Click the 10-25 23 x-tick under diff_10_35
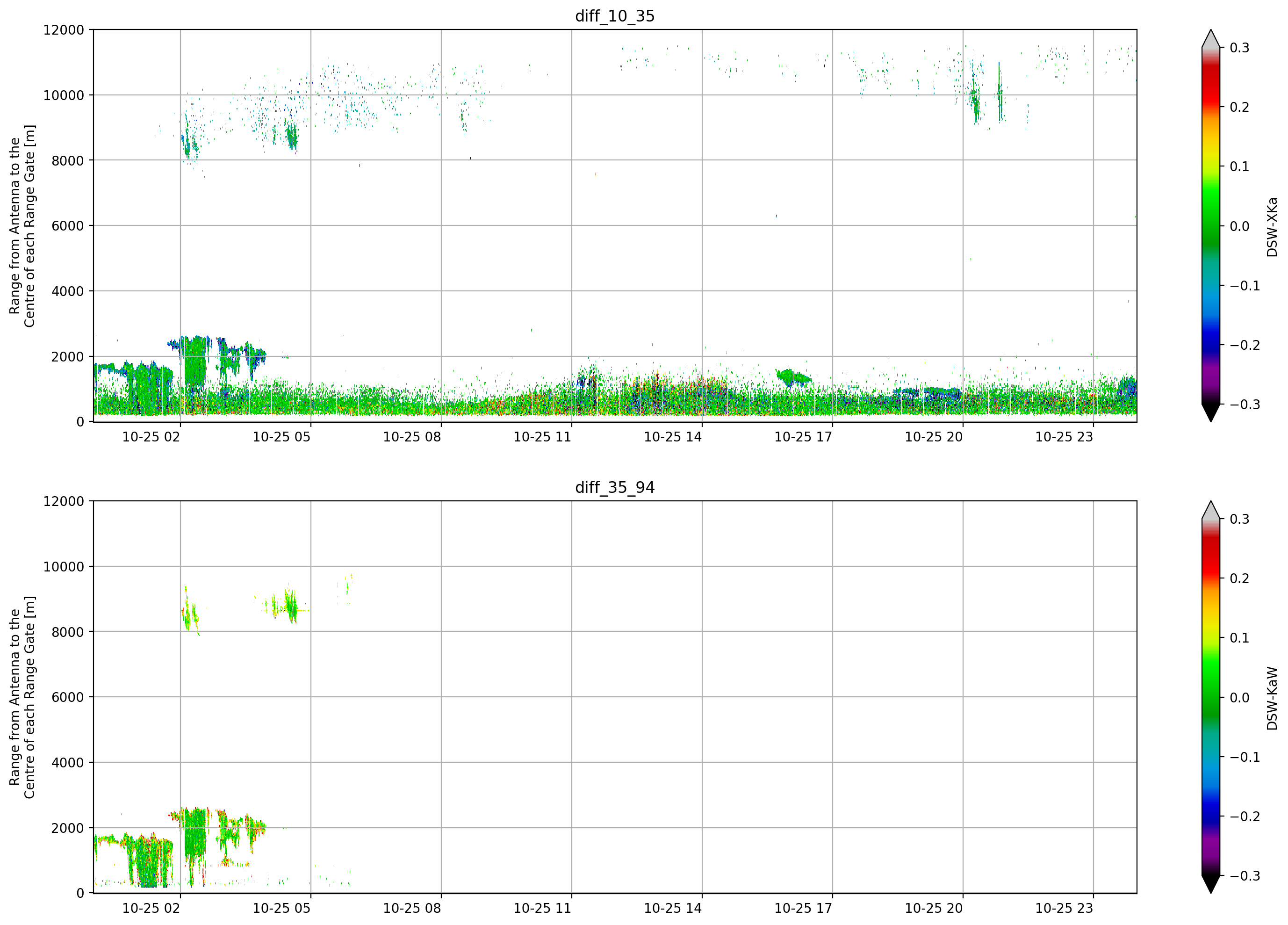This screenshot has height=925, width=1288. 1064,437
